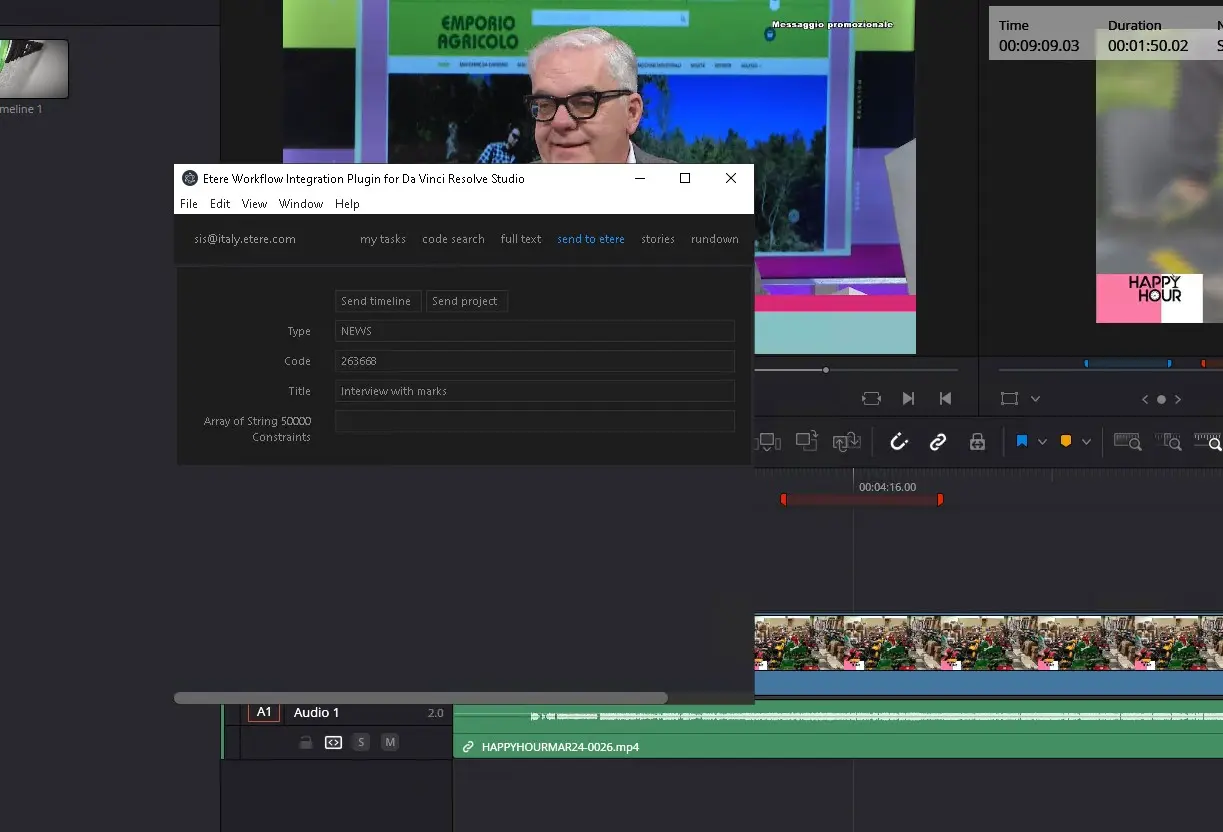This screenshot has height=832, width=1223.
Task: Open the Edit menu in the Etere plugin
Action: [x=220, y=204]
